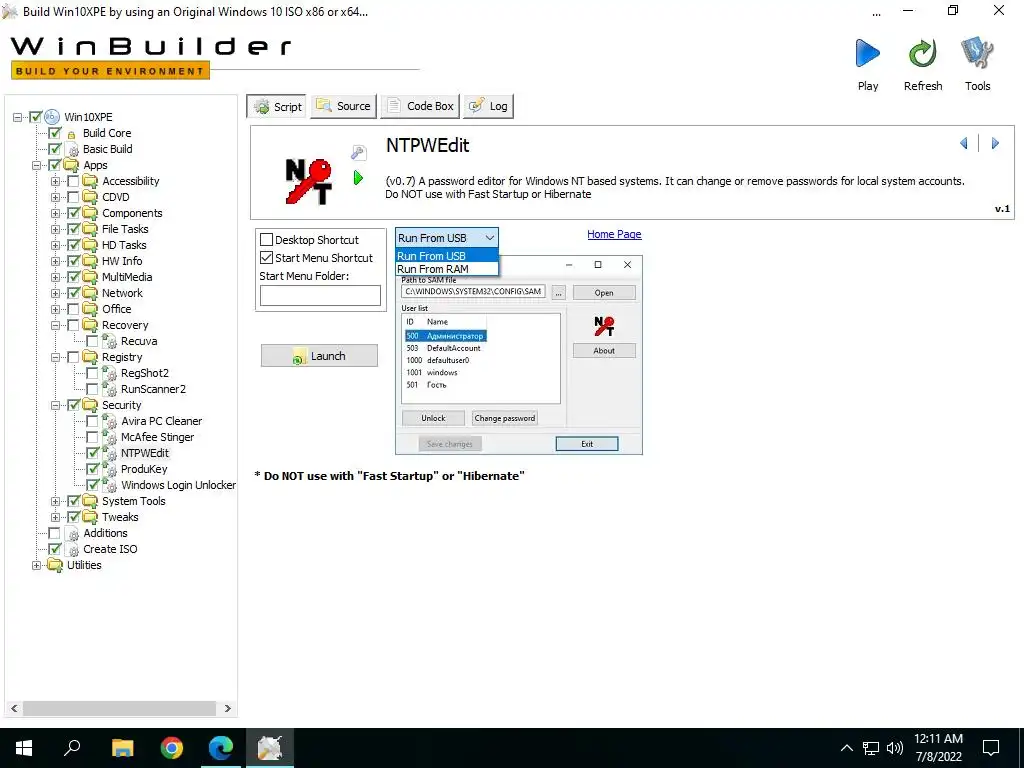Click the Play build icon
This screenshot has width=1024, height=768.
[867, 54]
